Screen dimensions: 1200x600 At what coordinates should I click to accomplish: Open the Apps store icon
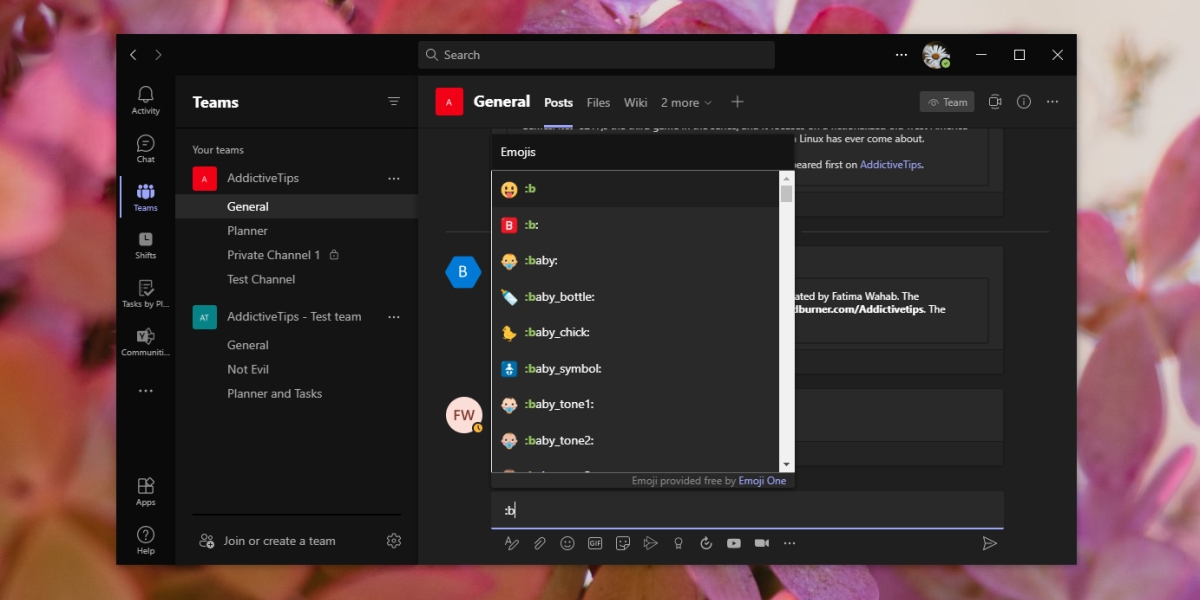pos(146,491)
